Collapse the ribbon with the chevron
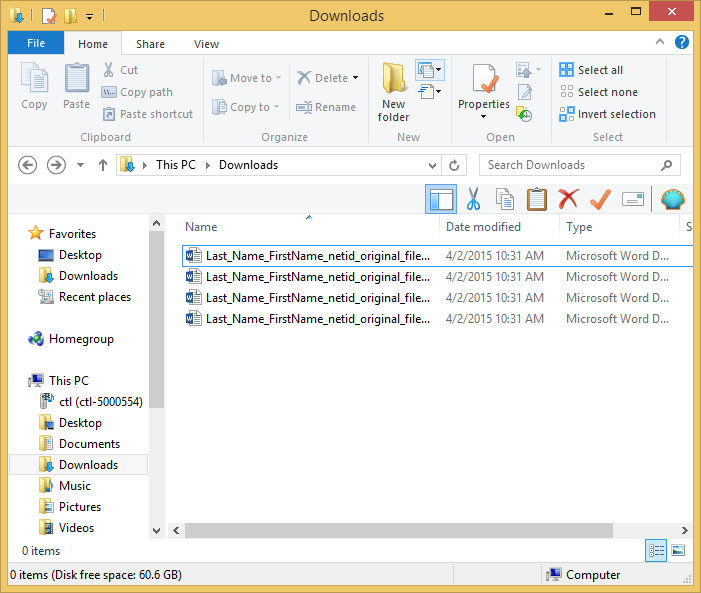This screenshot has width=701, height=593. (x=659, y=42)
